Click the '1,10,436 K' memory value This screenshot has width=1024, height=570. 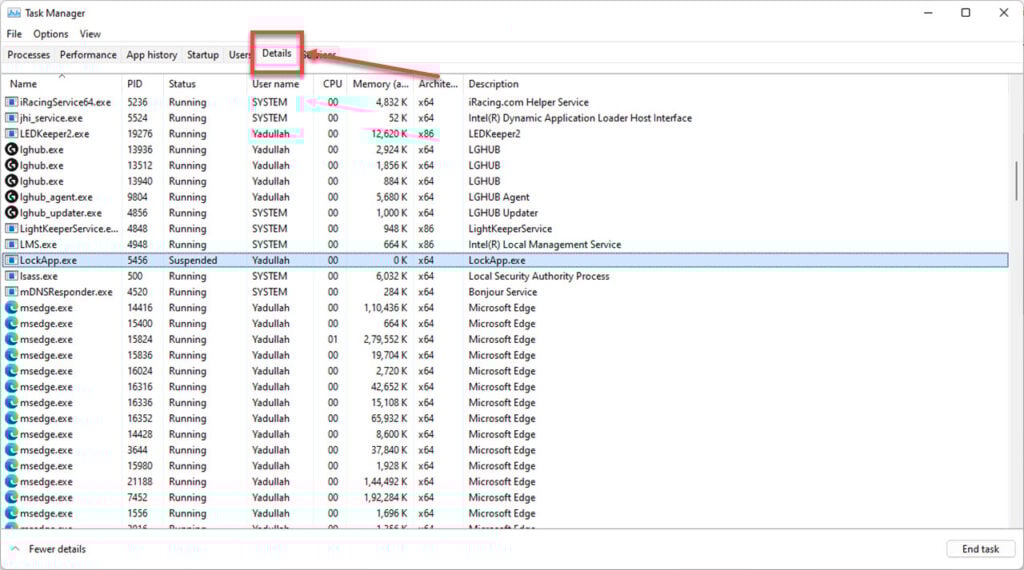tap(385, 308)
